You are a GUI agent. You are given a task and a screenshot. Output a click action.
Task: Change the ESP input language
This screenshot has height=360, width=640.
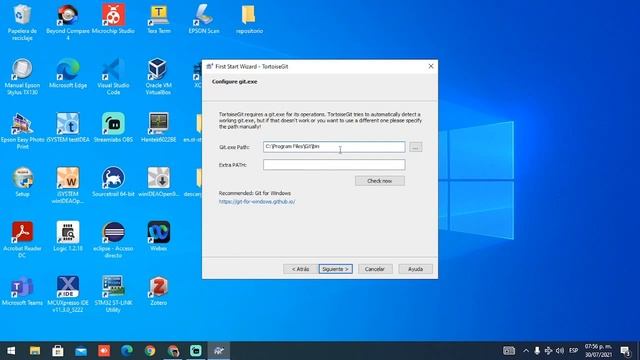click(x=573, y=351)
